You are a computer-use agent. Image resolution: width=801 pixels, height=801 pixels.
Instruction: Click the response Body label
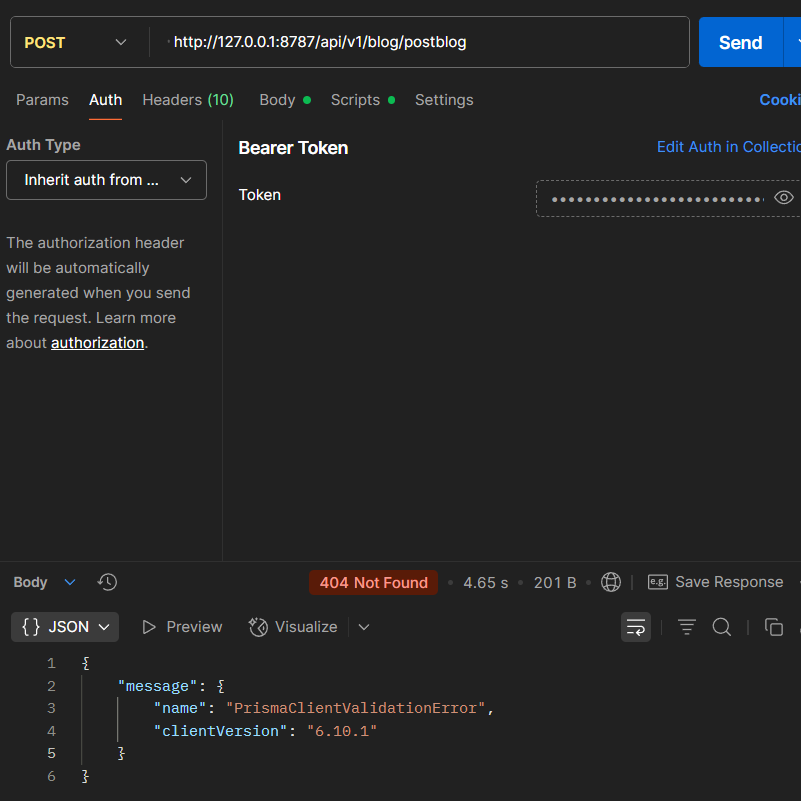(x=30, y=582)
